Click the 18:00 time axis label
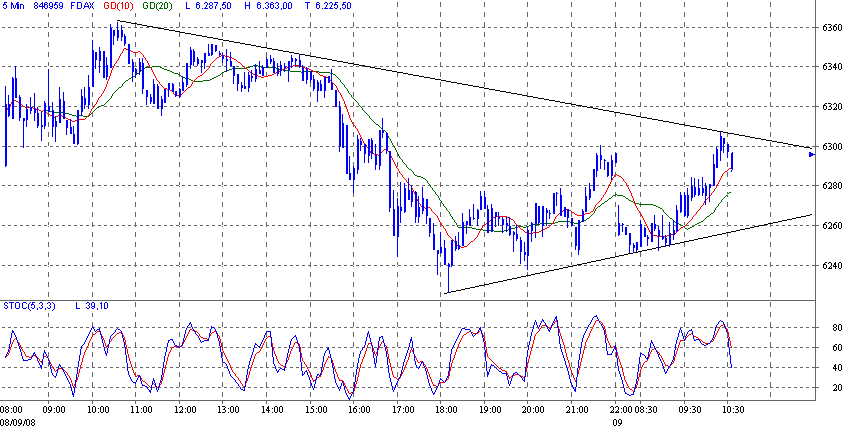 pos(447,410)
